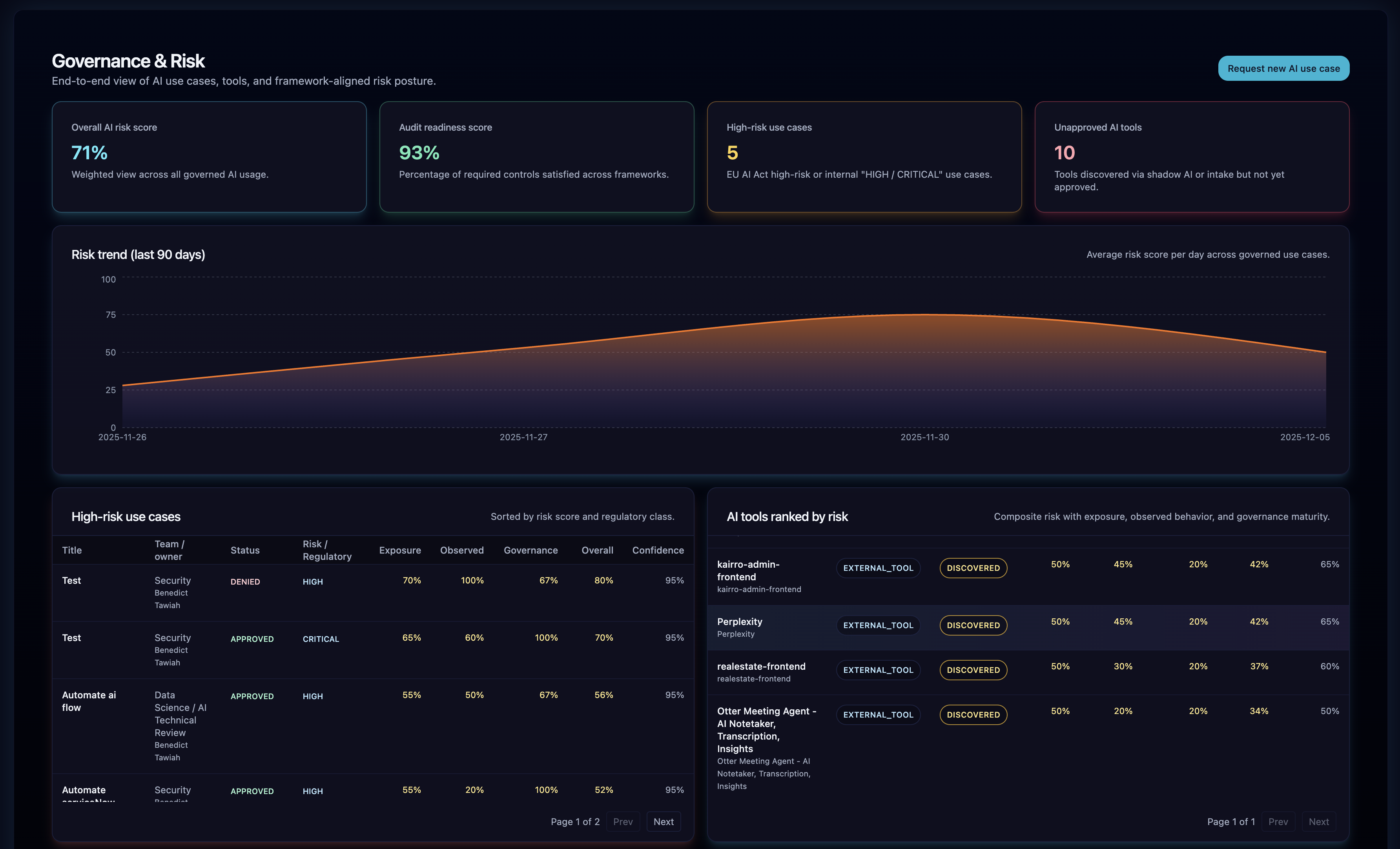
Task: Sort by the Exposure column header
Action: pyautogui.click(x=399, y=550)
